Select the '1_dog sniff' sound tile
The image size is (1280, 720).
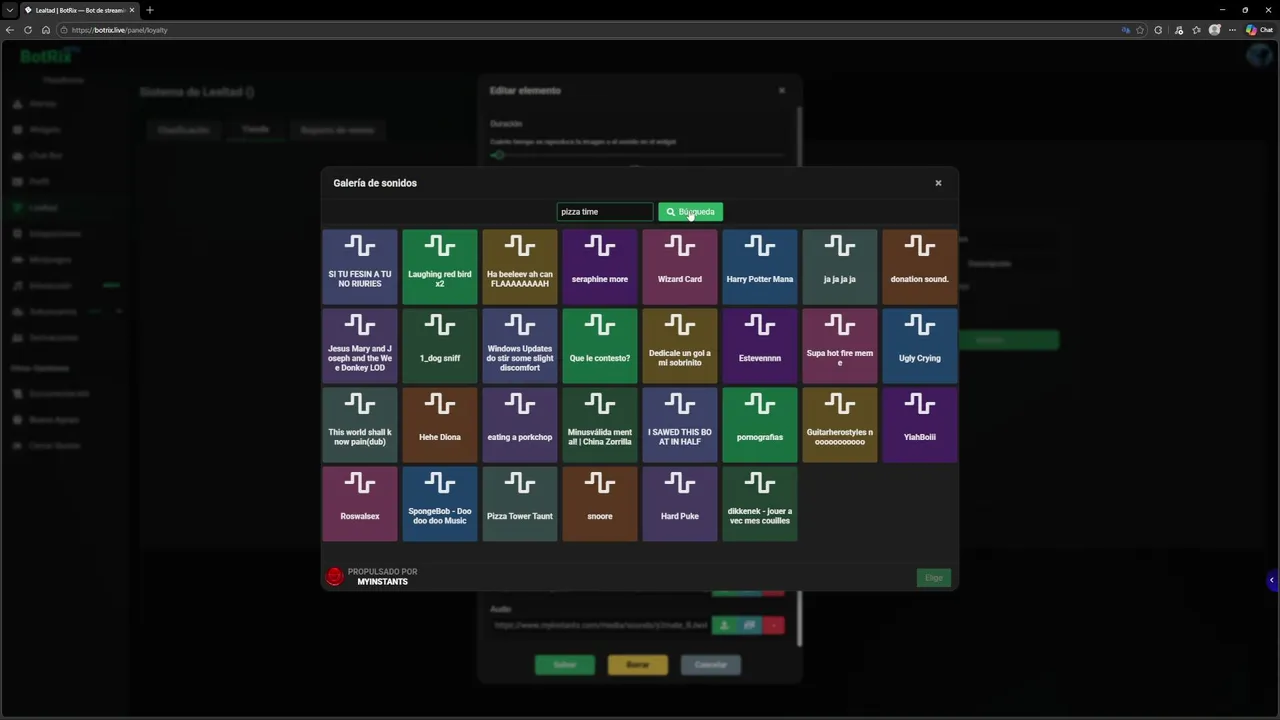tap(440, 345)
